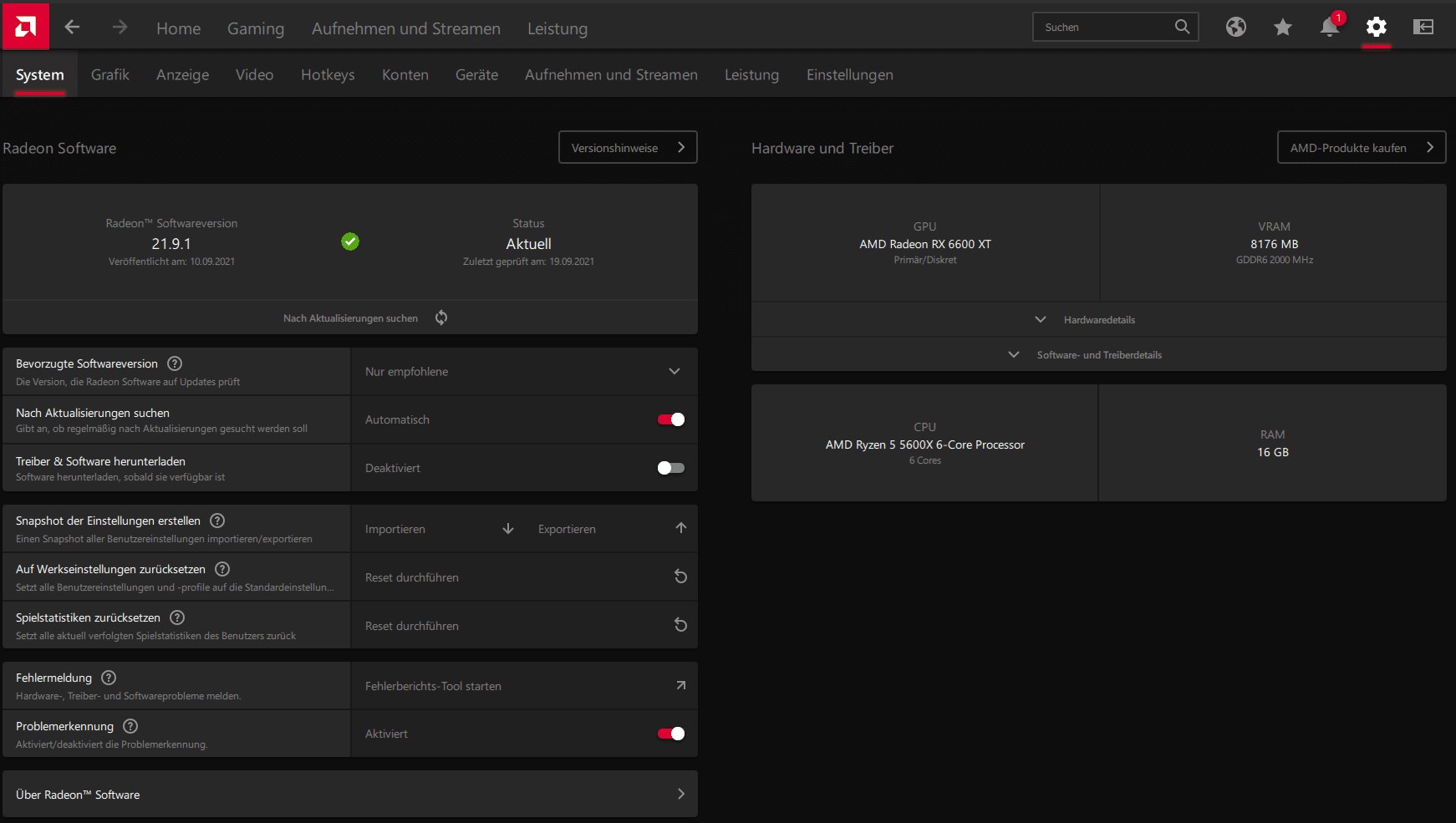Click the Versionshinweise button
The height and width of the screenshot is (823, 1456).
click(x=628, y=147)
